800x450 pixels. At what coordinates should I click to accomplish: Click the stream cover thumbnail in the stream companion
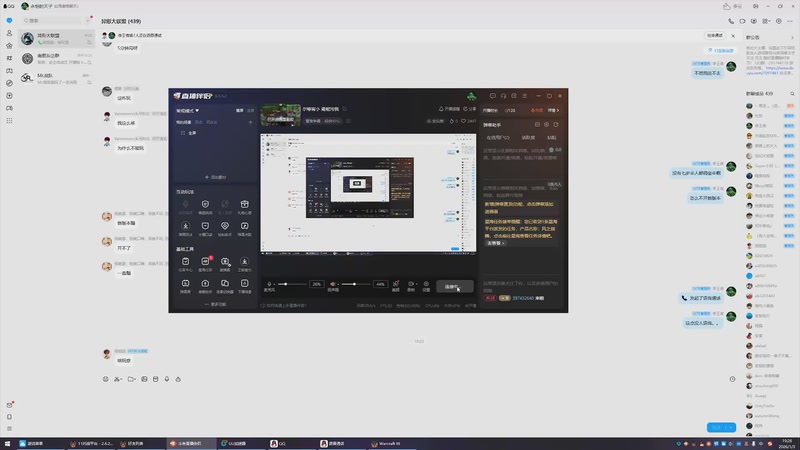point(281,115)
